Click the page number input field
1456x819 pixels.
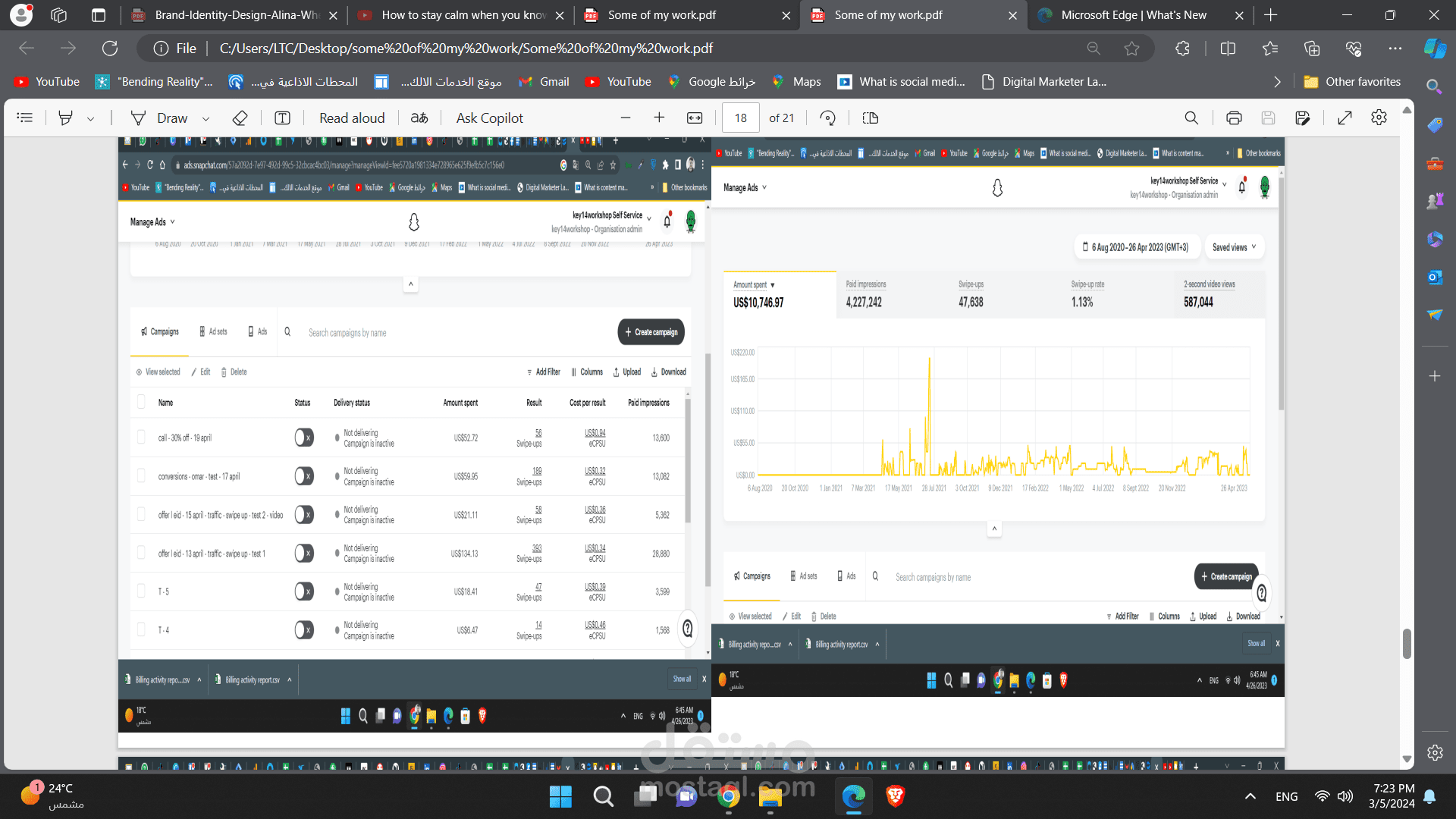click(741, 118)
